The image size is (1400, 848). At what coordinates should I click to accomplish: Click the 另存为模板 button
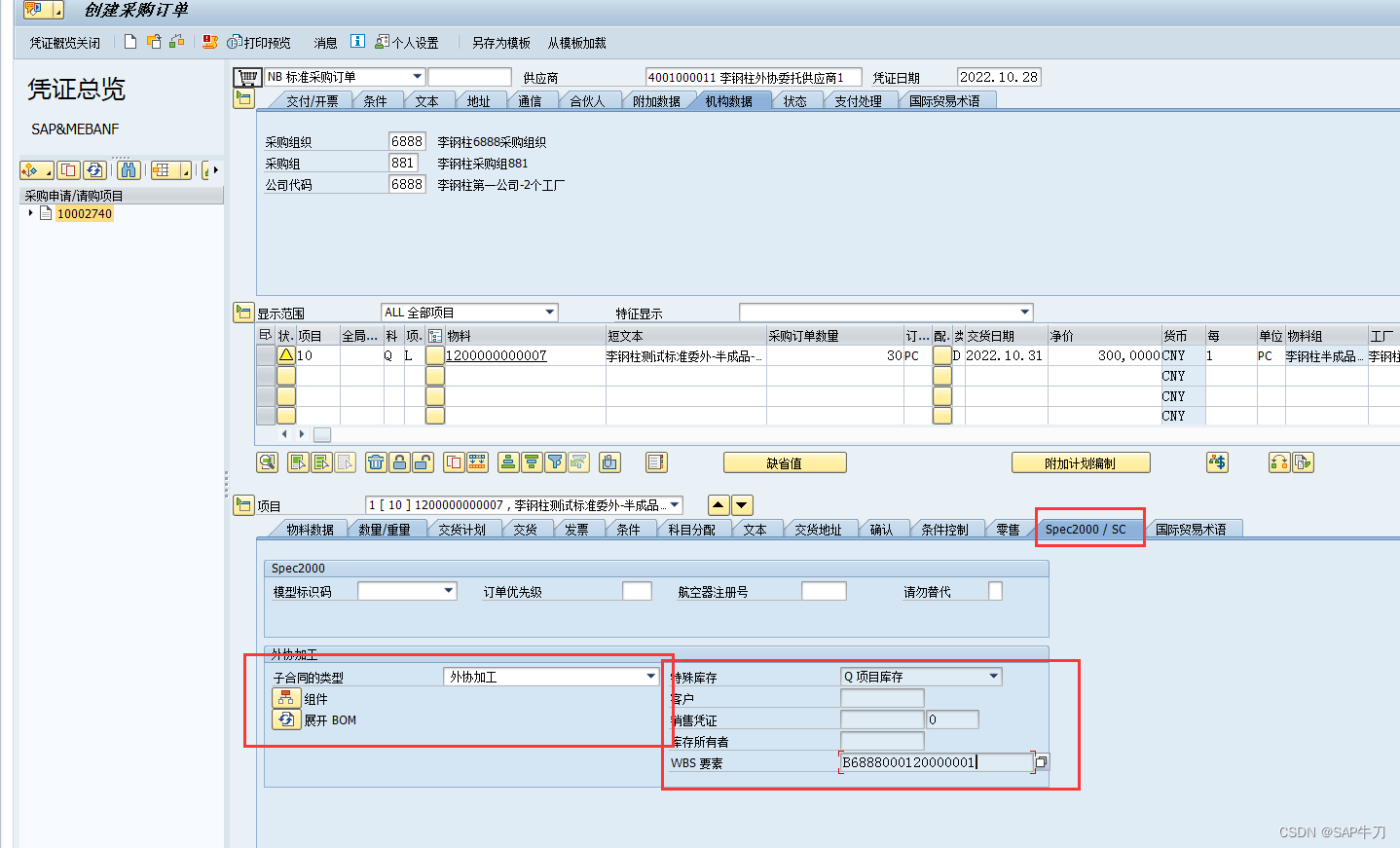click(x=501, y=43)
